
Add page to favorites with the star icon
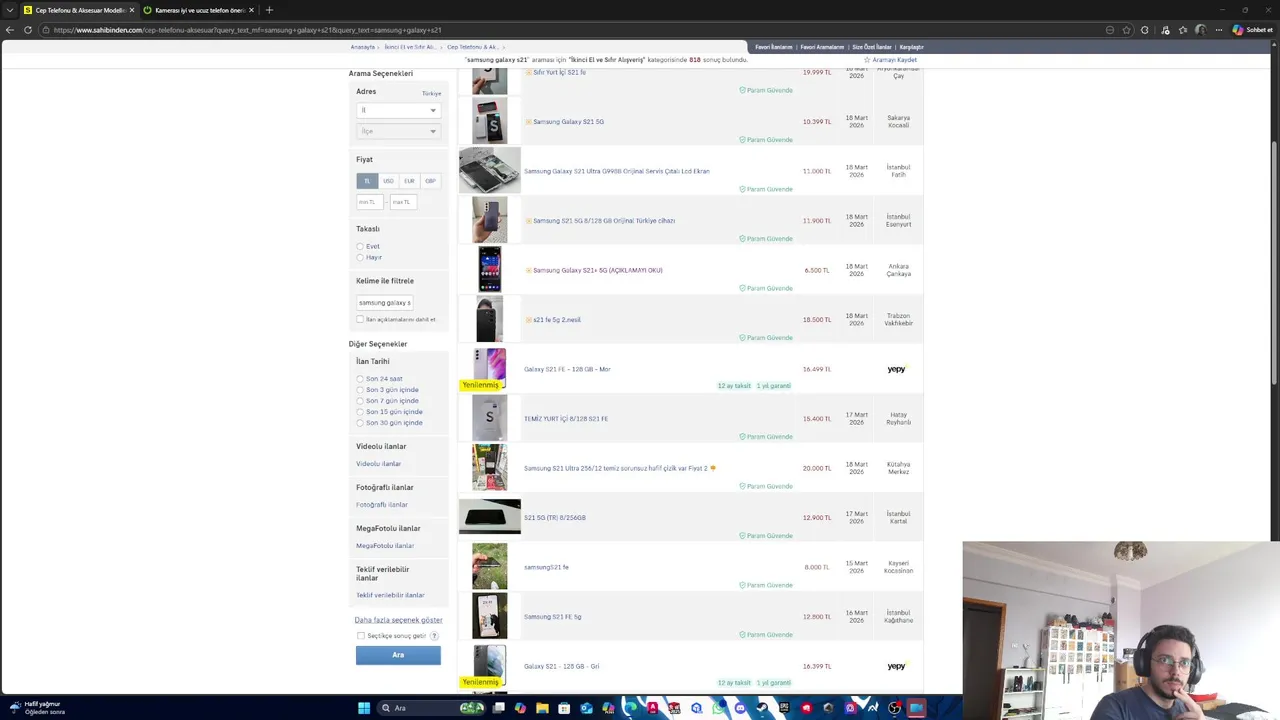(x=1127, y=30)
